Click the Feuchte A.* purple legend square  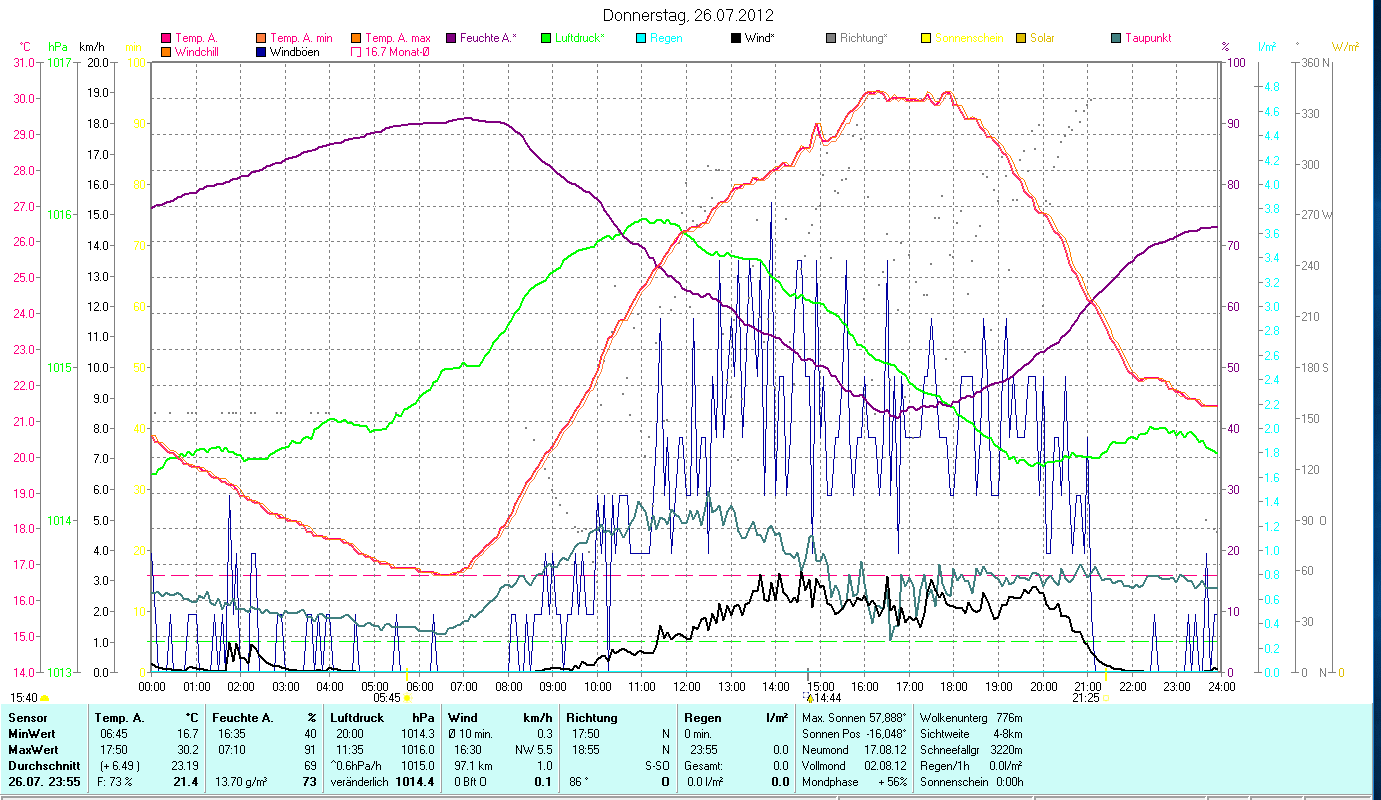pos(450,38)
